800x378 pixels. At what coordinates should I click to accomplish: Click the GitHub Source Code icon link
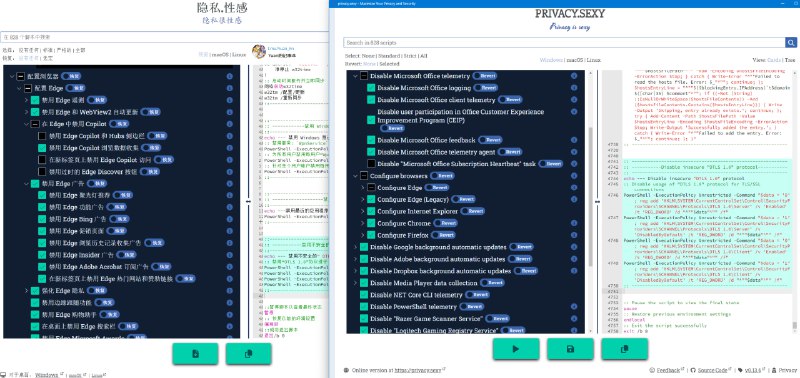tap(693, 370)
